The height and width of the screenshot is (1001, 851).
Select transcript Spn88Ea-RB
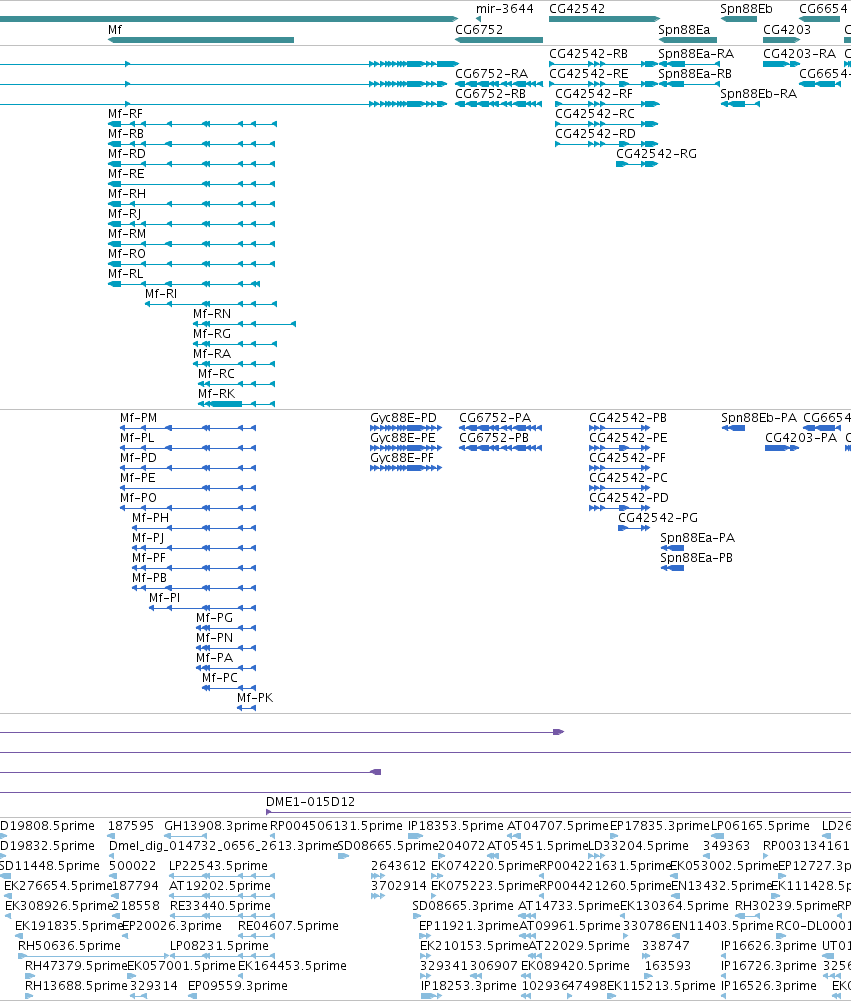coord(689,84)
